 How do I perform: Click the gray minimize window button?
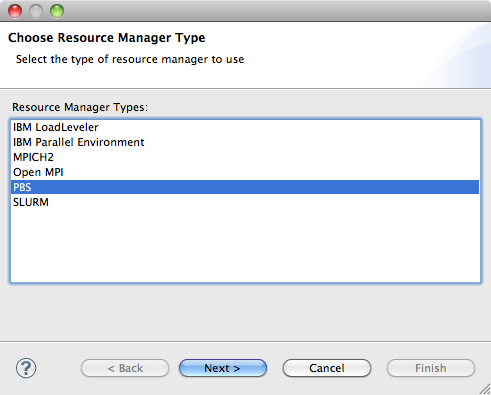point(36,11)
